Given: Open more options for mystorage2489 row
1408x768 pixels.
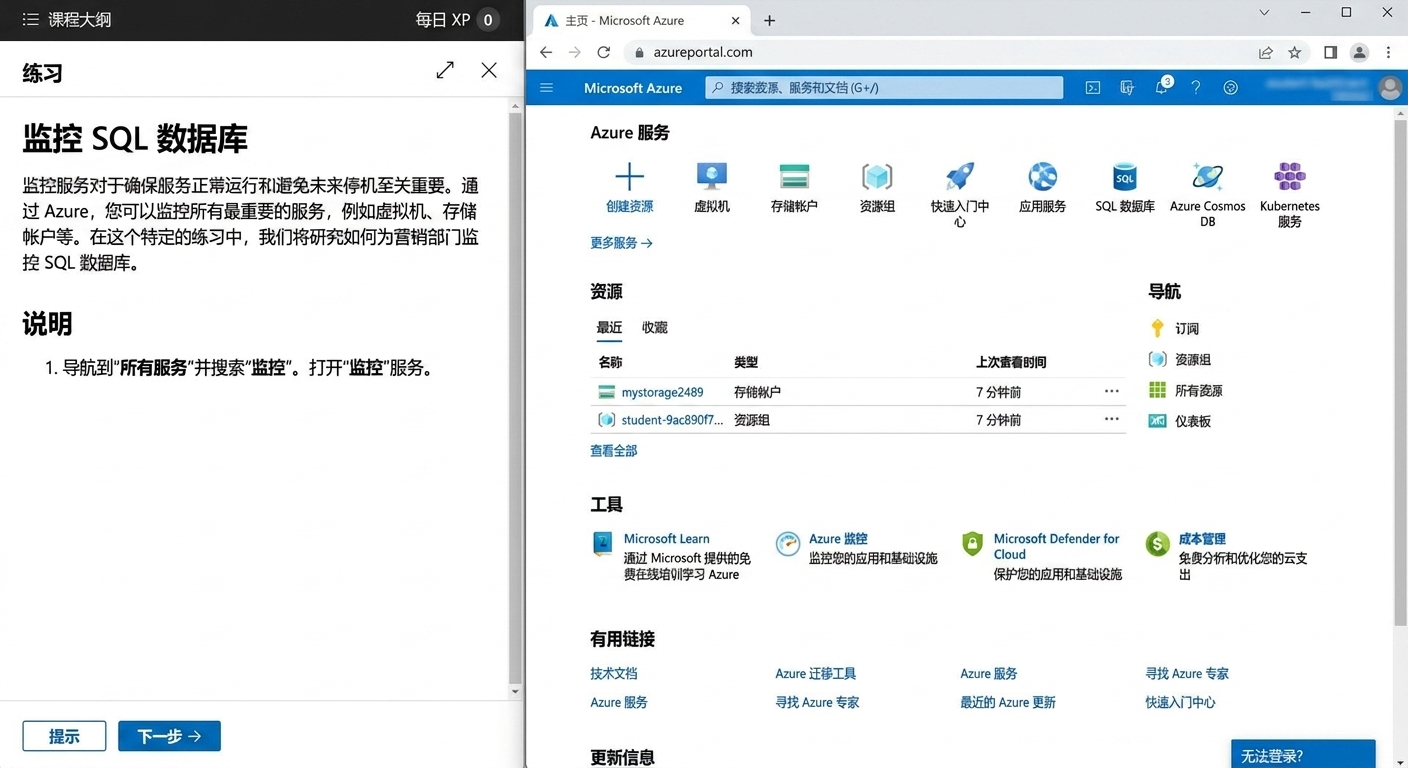Looking at the screenshot, I should (1111, 391).
